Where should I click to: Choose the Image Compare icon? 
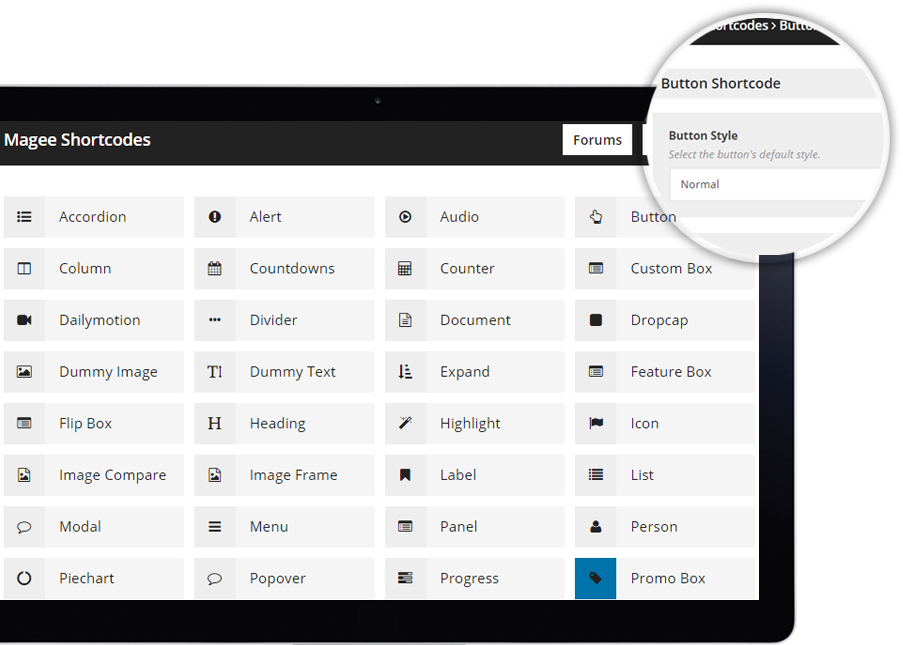pos(24,475)
